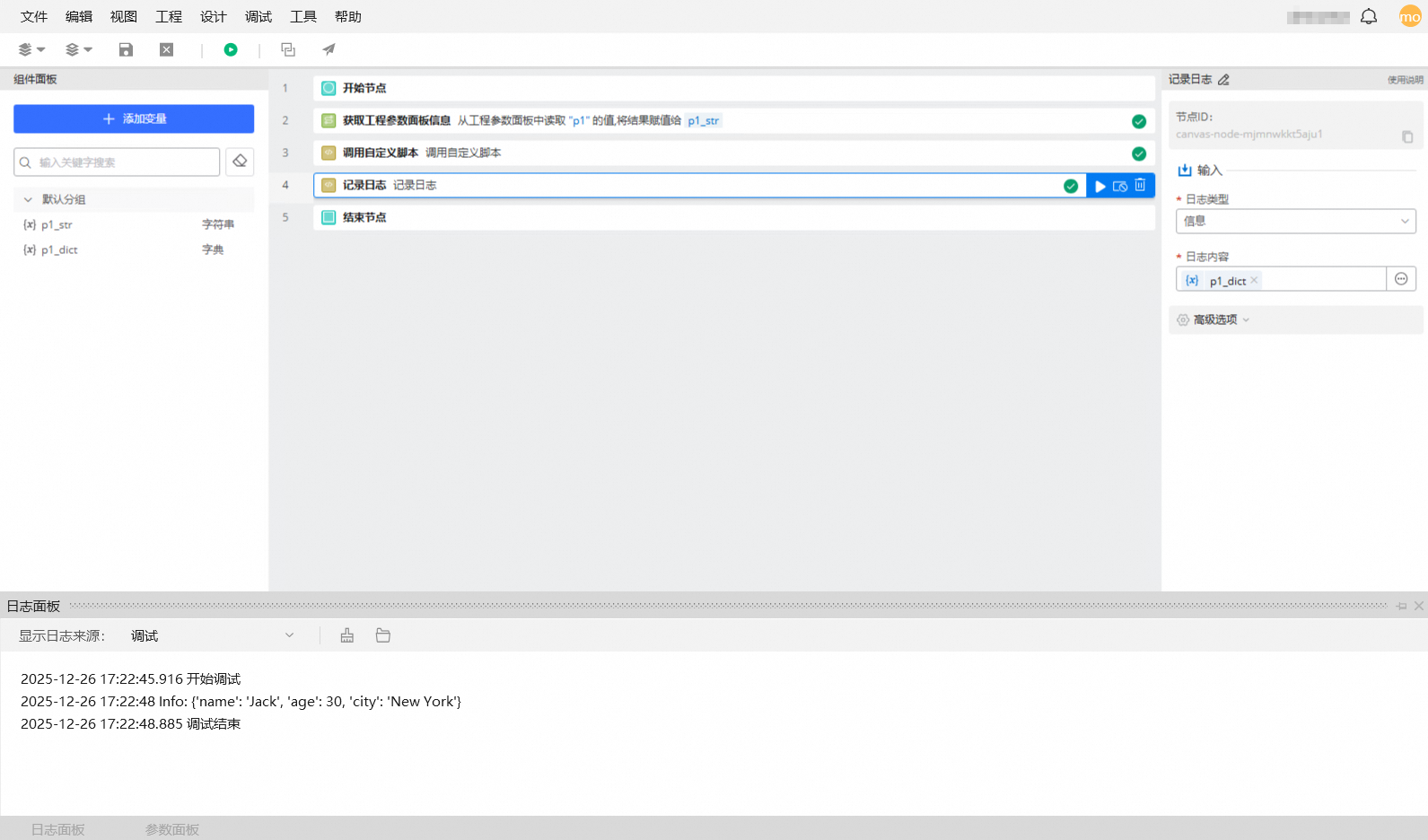Open the 文件 menu
The image size is (1428, 840).
tap(34, 16)
